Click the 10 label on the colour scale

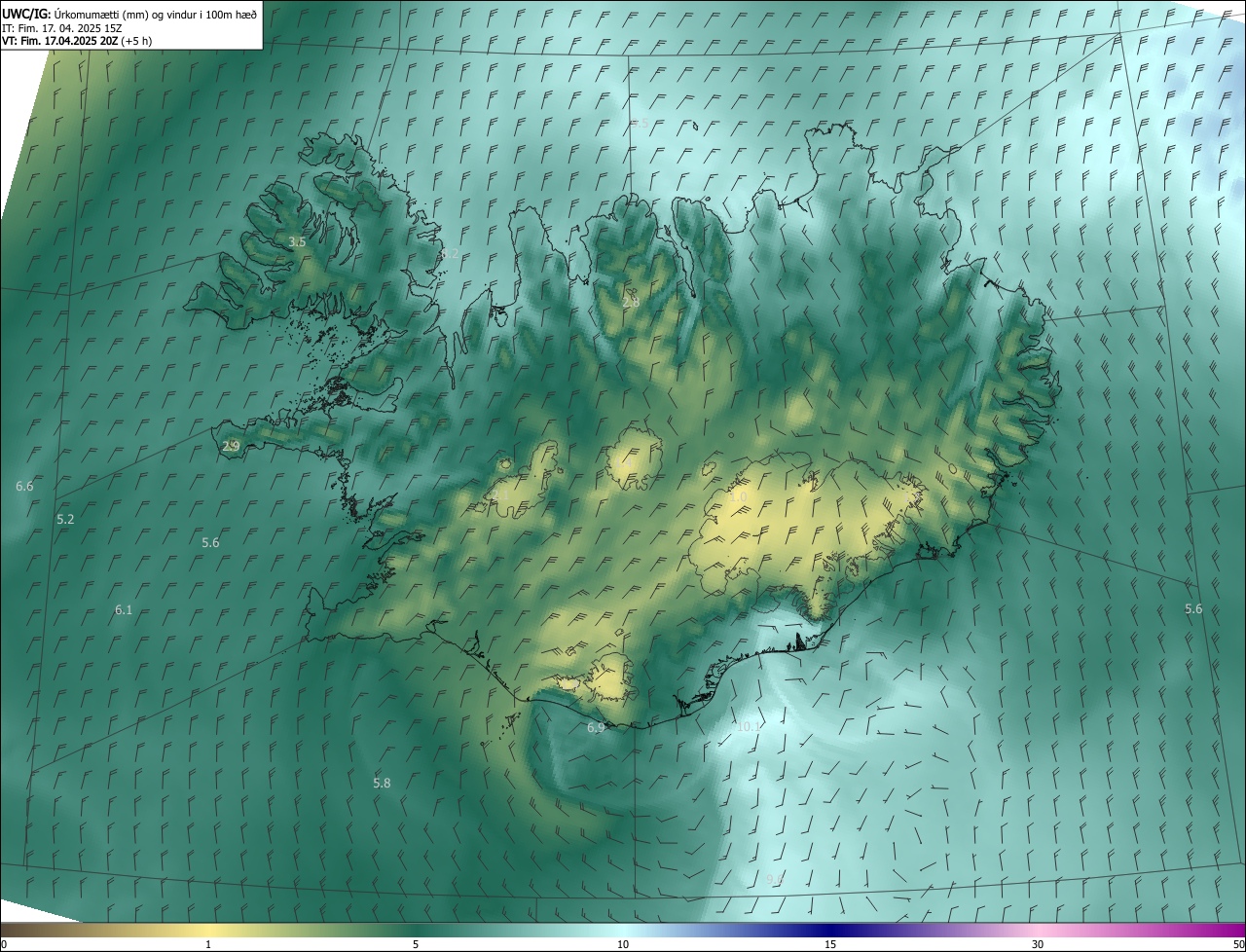point(623,944)
